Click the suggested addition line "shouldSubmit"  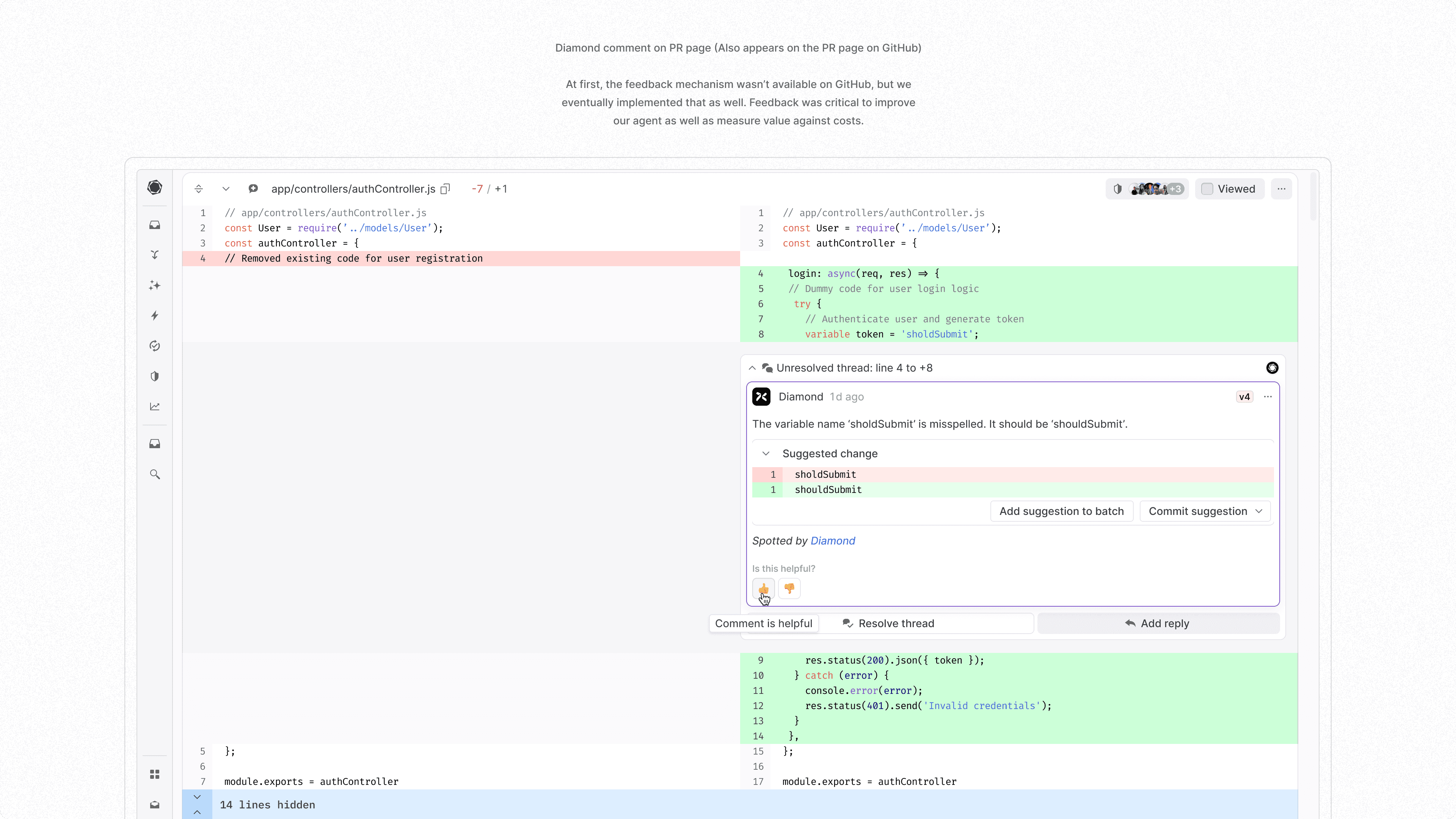(1013, 490)
